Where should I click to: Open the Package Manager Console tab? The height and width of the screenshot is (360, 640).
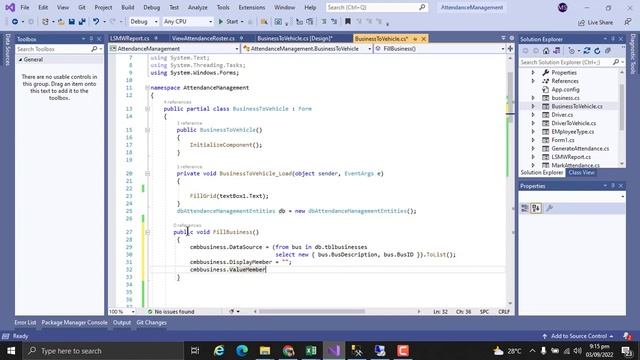pyautogui.click(x=74, y=322)
